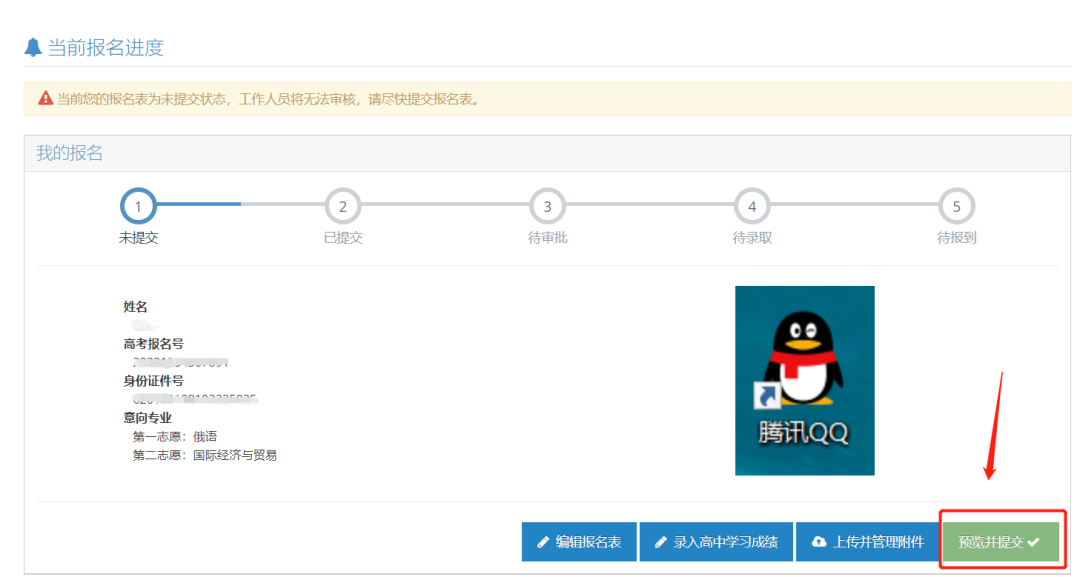Screen dimensions: 1080x577
Task: Select step 2 circle 已提交
Action: coord(343,207)
